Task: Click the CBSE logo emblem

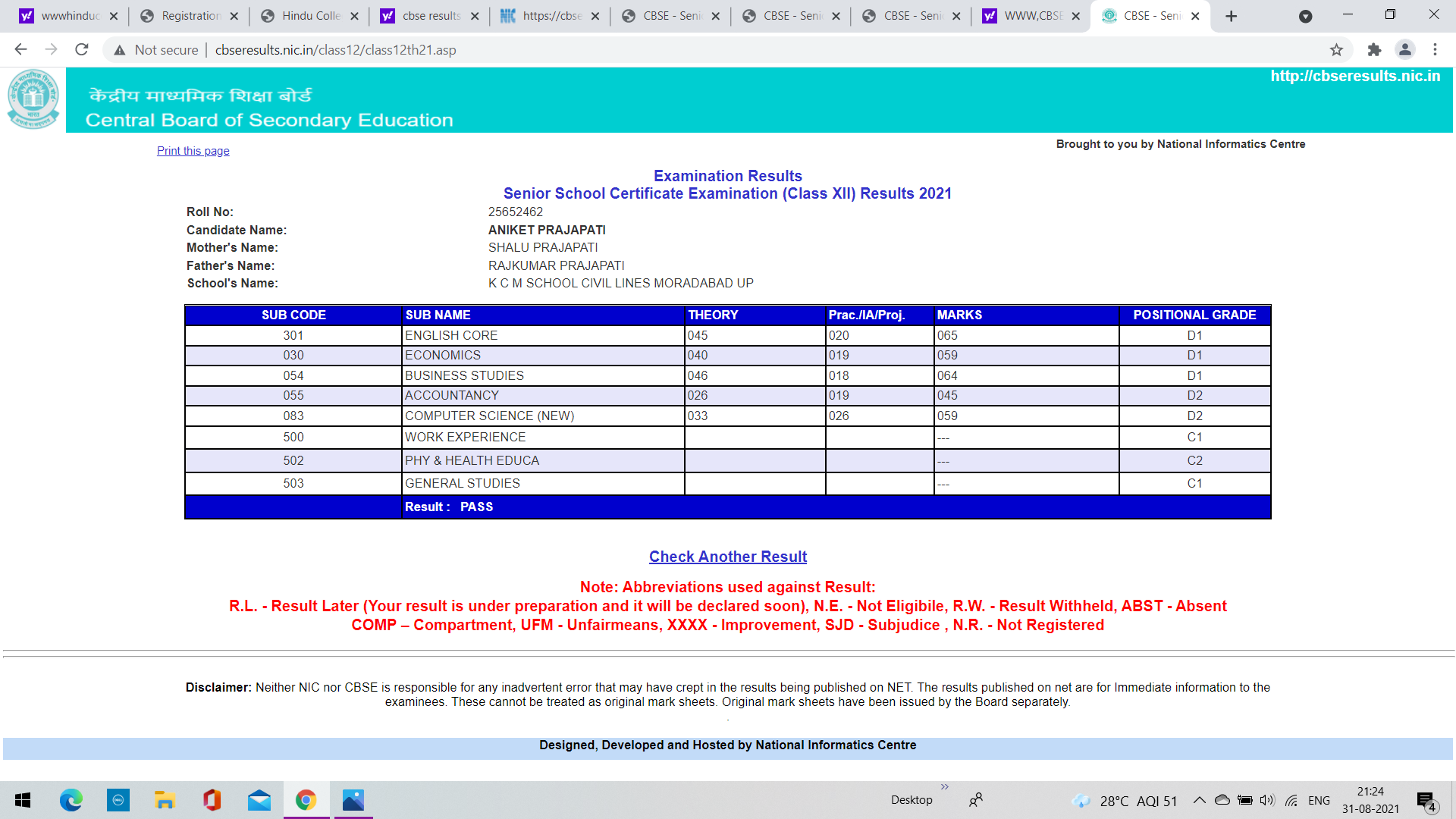Action: tap(33, 99)
